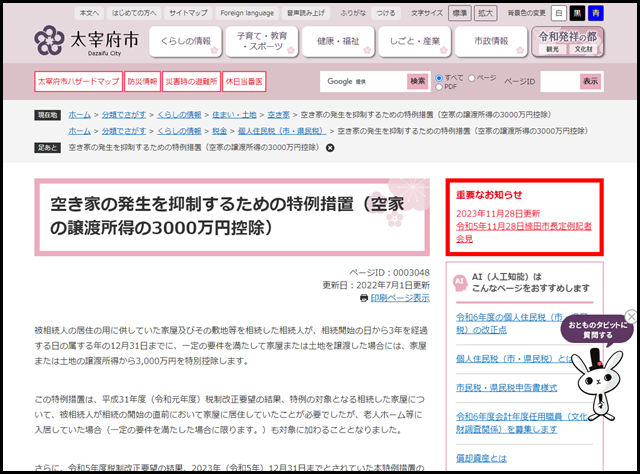Open the printer icon for print view
This screenshot has height=474, width=640.
click(364, 298)
